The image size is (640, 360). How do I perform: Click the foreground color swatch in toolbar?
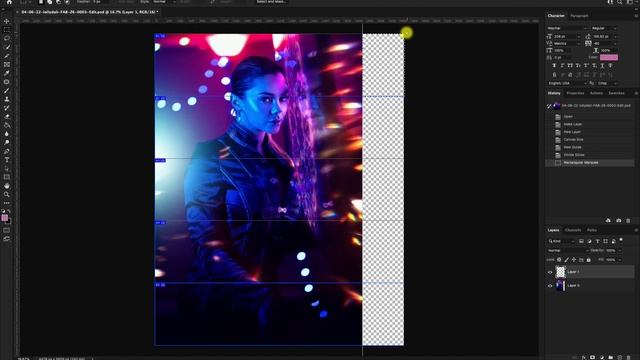coord(4,218)
